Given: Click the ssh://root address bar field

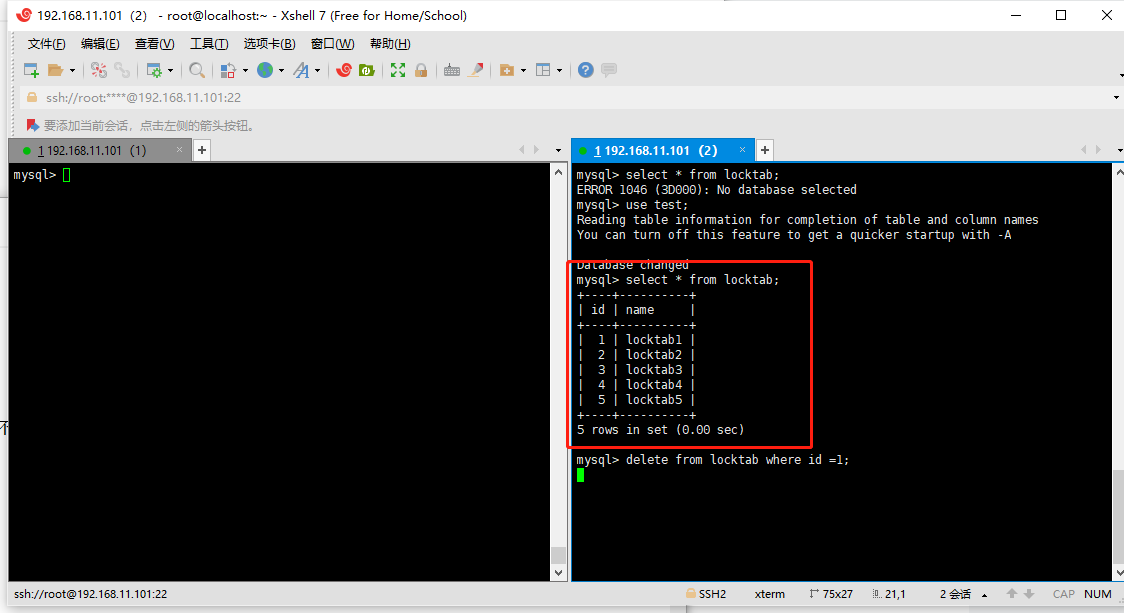Looking at the screenshot, I should [x=566, y=98].
